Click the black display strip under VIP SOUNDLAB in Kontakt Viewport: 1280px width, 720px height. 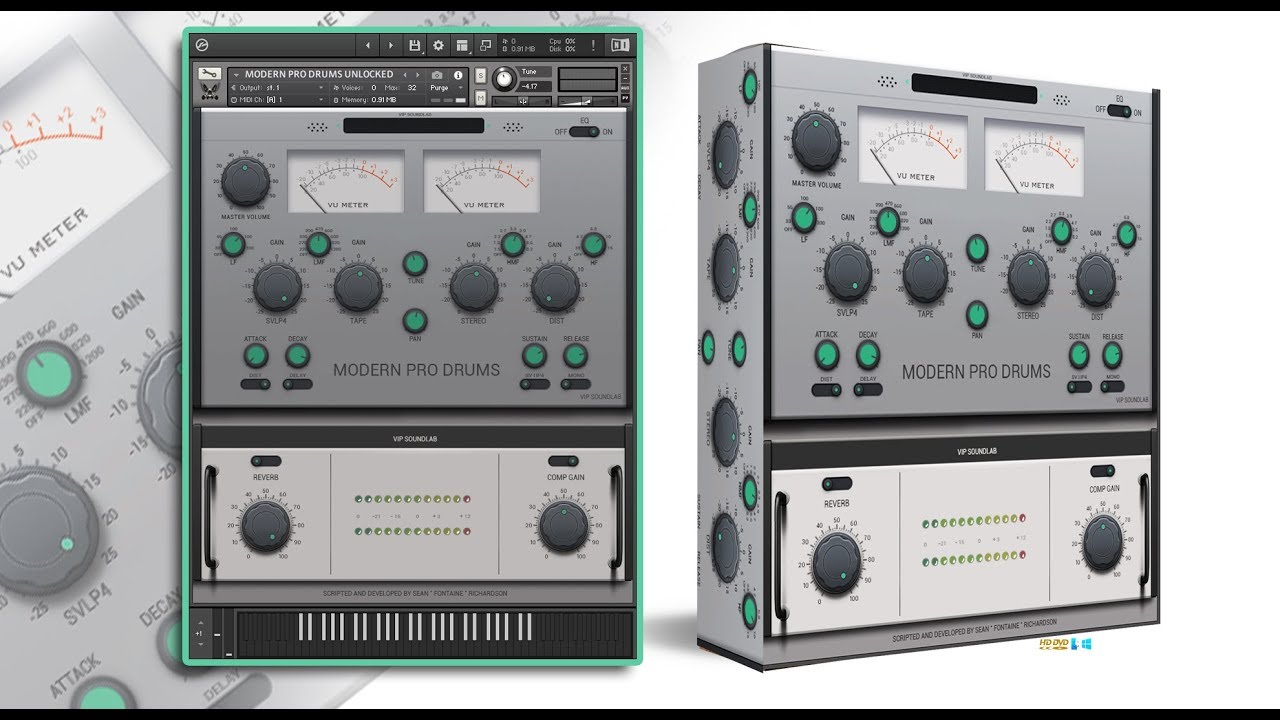click(x=414, y=125)
